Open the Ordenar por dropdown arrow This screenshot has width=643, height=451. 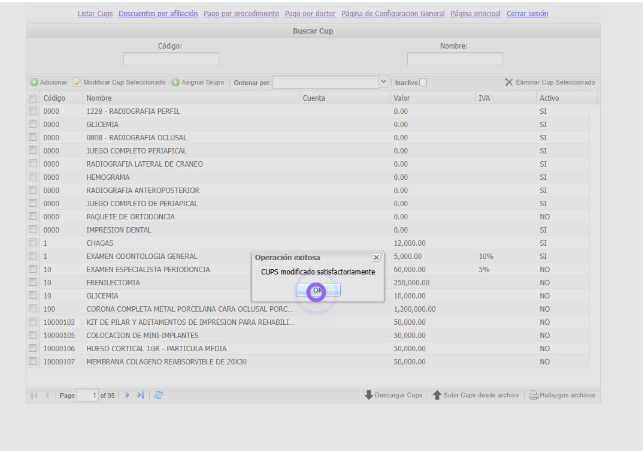(x=383, y=82)
